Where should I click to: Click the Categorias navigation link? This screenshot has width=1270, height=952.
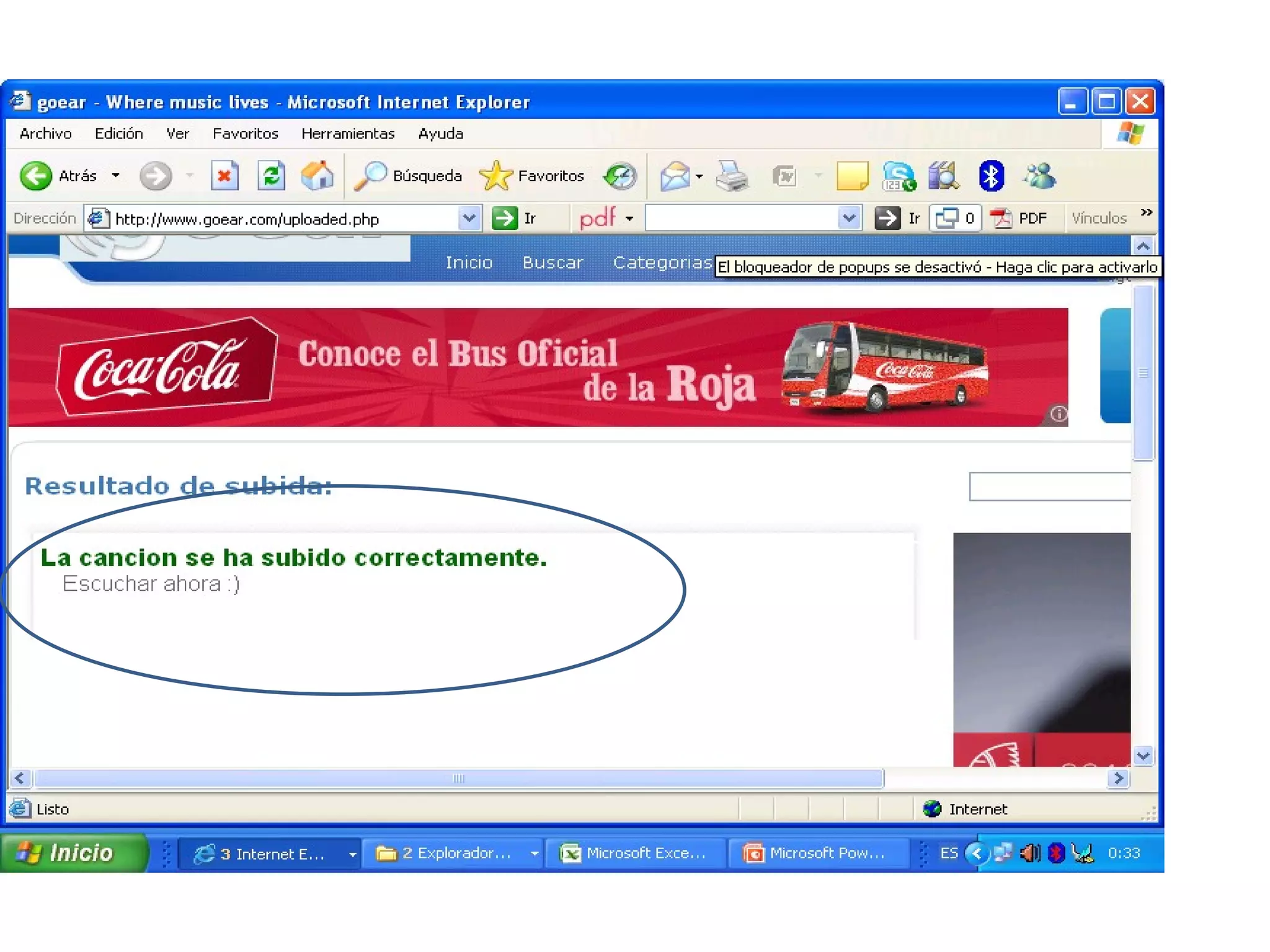[x=662, y=263]
